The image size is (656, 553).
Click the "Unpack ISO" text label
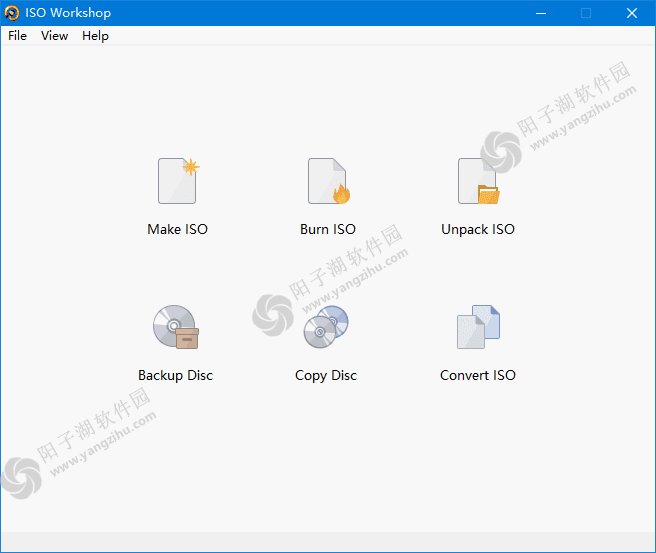478,229
